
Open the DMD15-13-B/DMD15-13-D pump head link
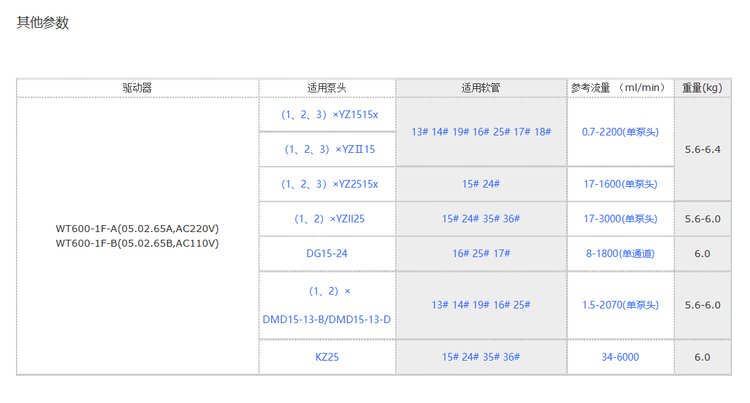tap(326, 319)
